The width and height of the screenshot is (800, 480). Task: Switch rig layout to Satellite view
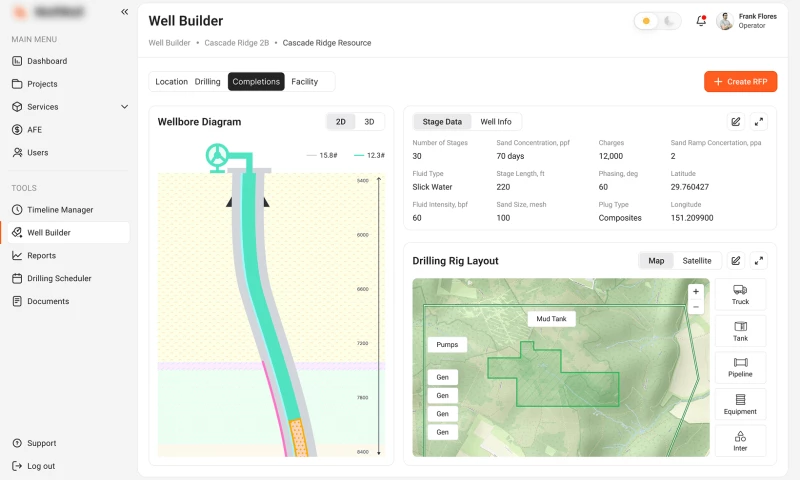click(x=697, y=261)
